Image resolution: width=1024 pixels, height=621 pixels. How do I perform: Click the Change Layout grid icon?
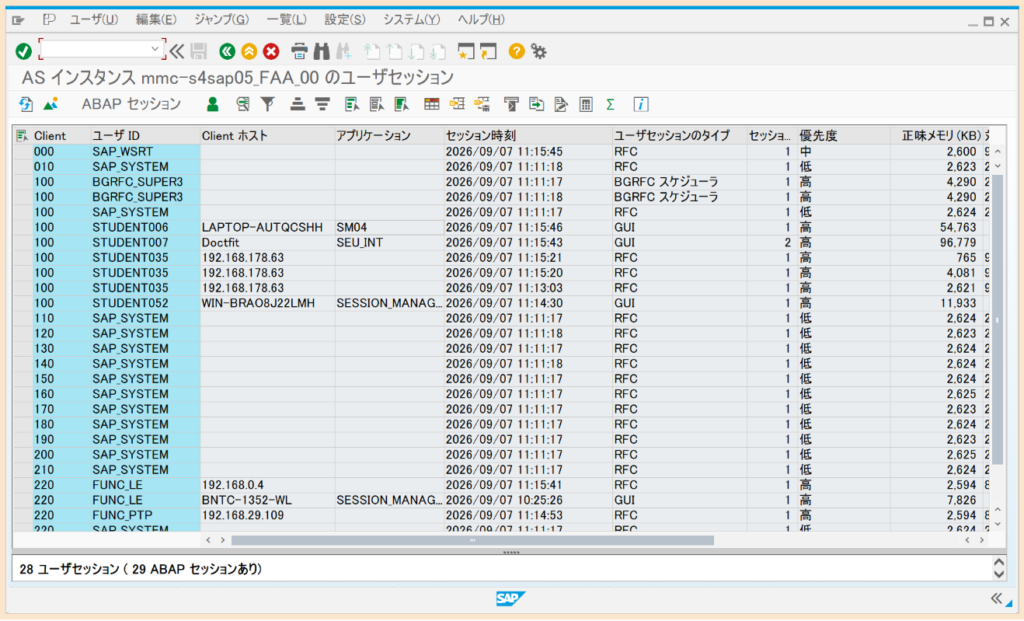pyautogui.click(x=432, y=104)
